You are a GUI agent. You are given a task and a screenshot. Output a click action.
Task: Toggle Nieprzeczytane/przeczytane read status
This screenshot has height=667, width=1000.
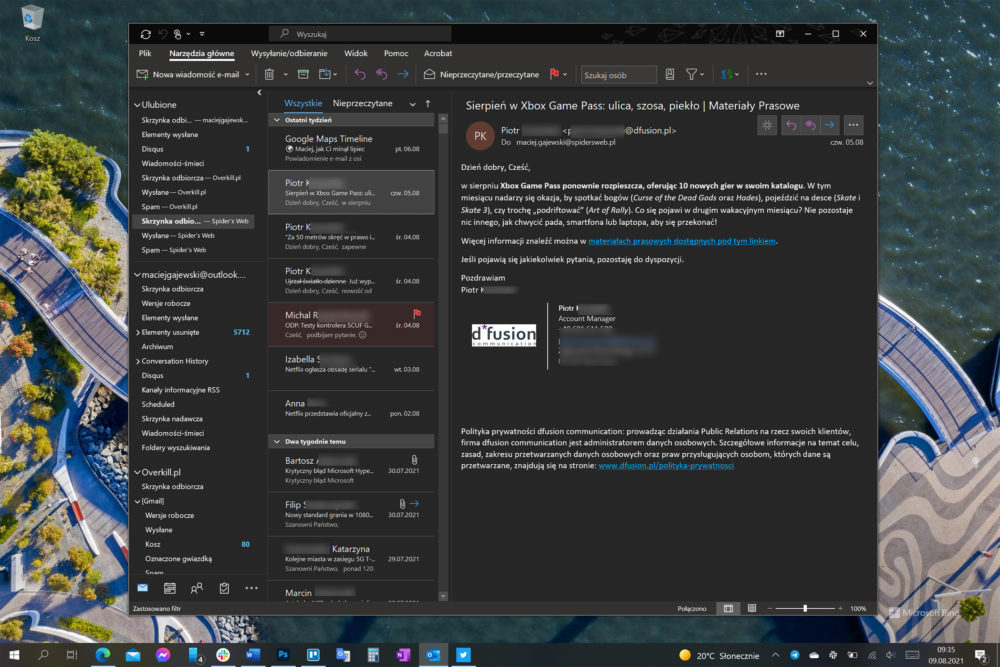482,75
